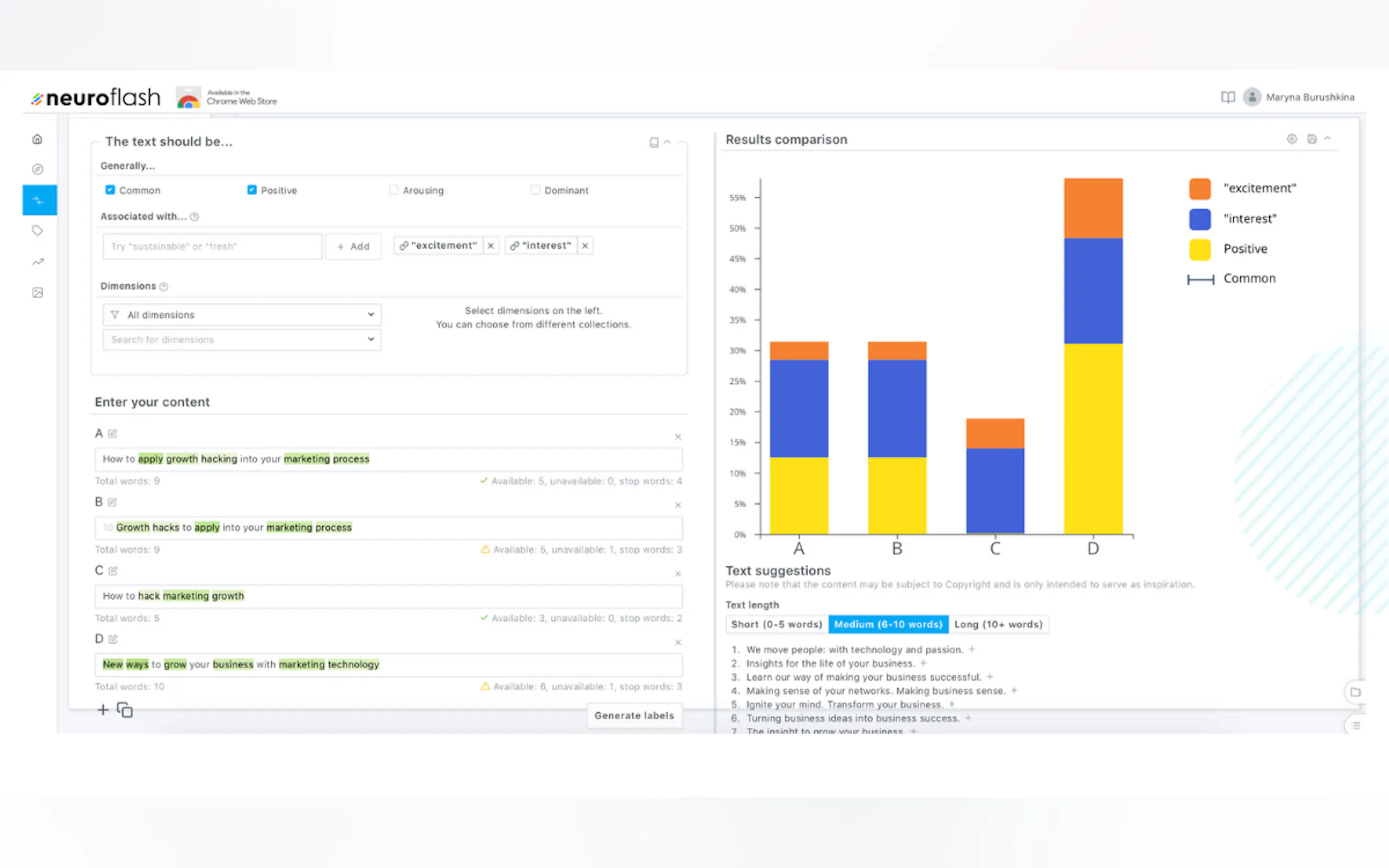Open the trend chart icon in sidebar
1389x868 pixels.
(x=37, y=262)
